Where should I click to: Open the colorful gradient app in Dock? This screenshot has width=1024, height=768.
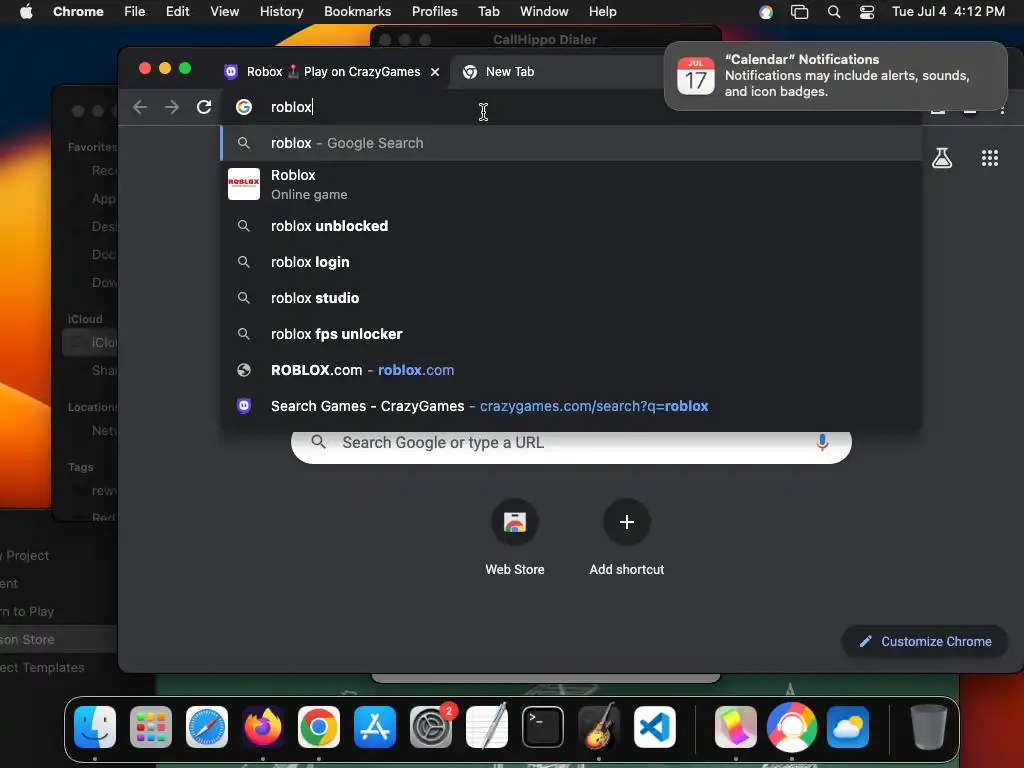click(x=735, y=727)
